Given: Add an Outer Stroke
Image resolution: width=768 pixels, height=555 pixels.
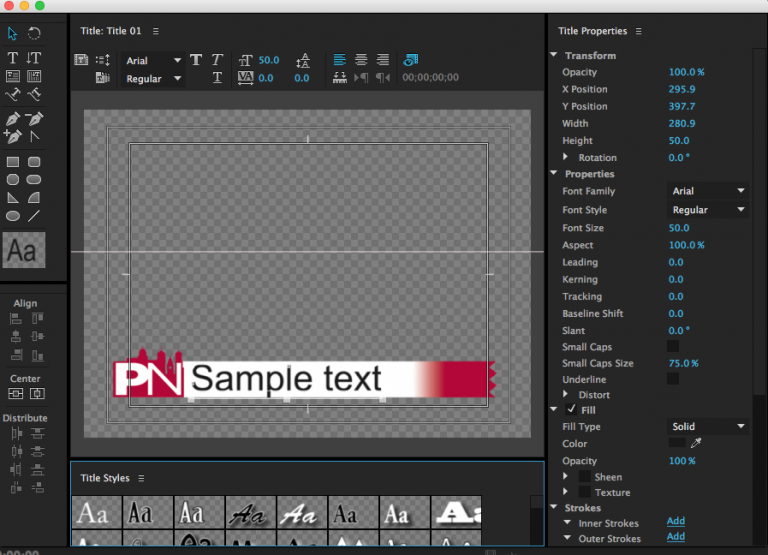Looking at the screenshot, I should pyautogui.click(x=676, y=537).
